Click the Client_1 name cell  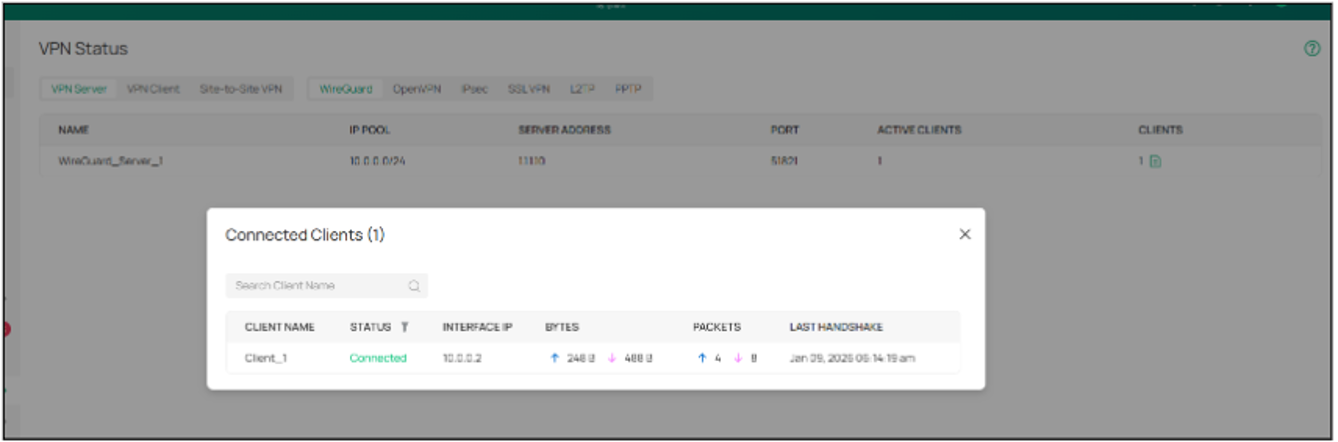point(266,358)
